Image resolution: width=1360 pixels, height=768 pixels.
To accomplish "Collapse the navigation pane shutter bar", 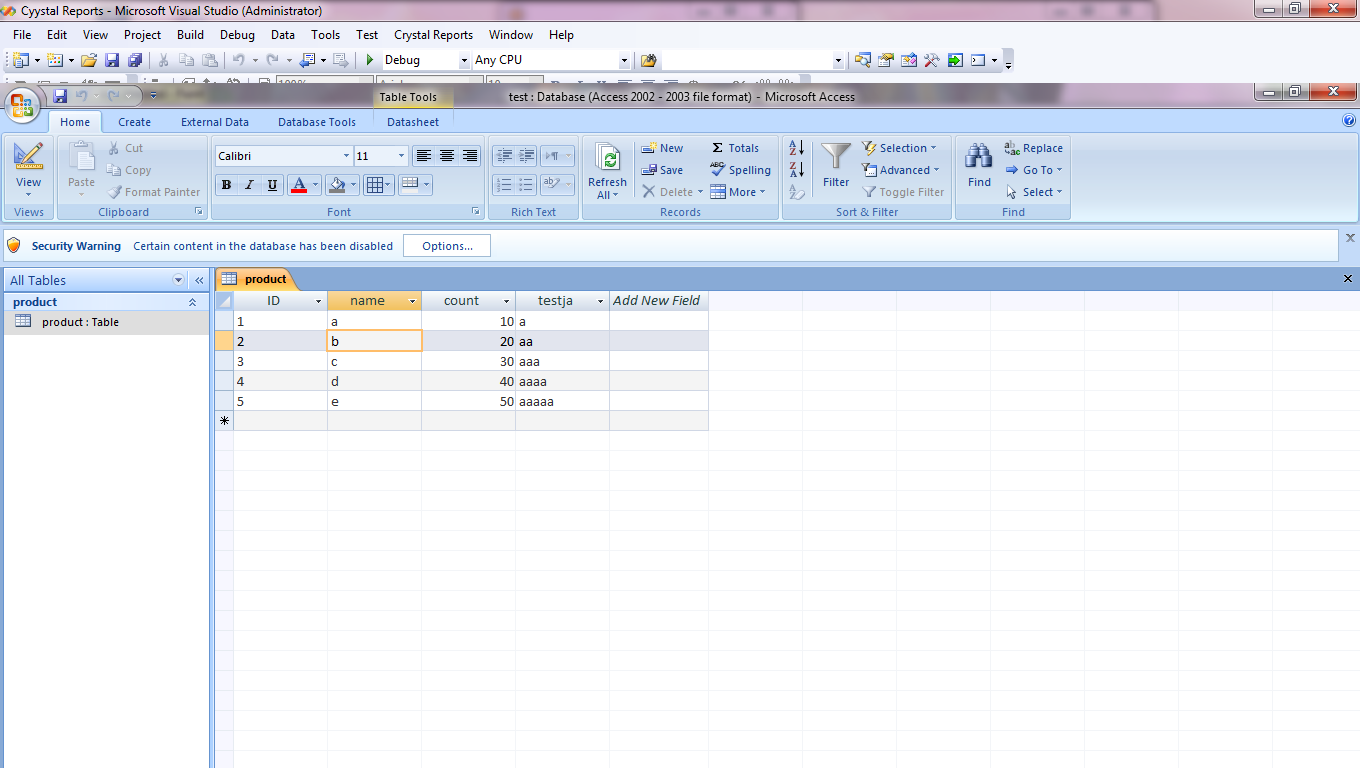I will (199, 281).
